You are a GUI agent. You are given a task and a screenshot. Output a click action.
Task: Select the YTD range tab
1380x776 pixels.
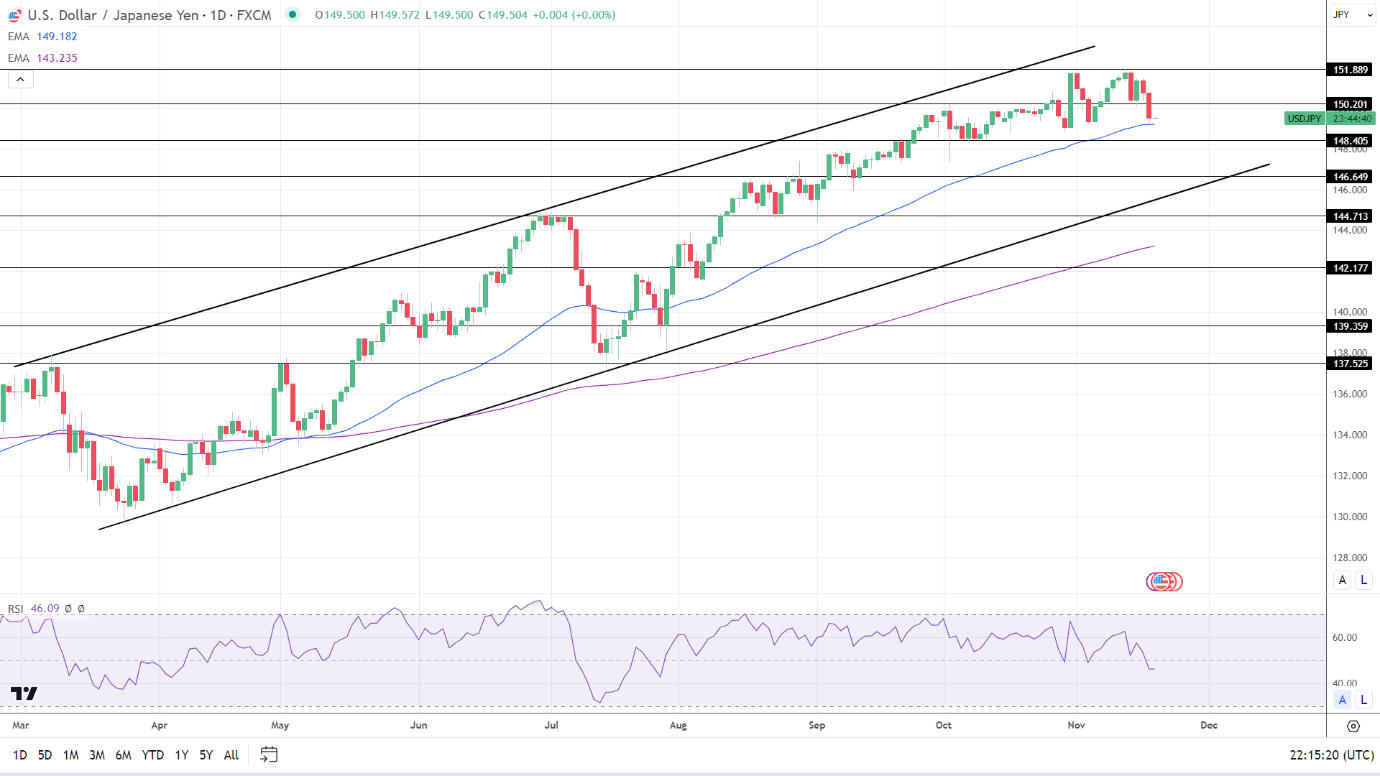[x=153, y=756]
